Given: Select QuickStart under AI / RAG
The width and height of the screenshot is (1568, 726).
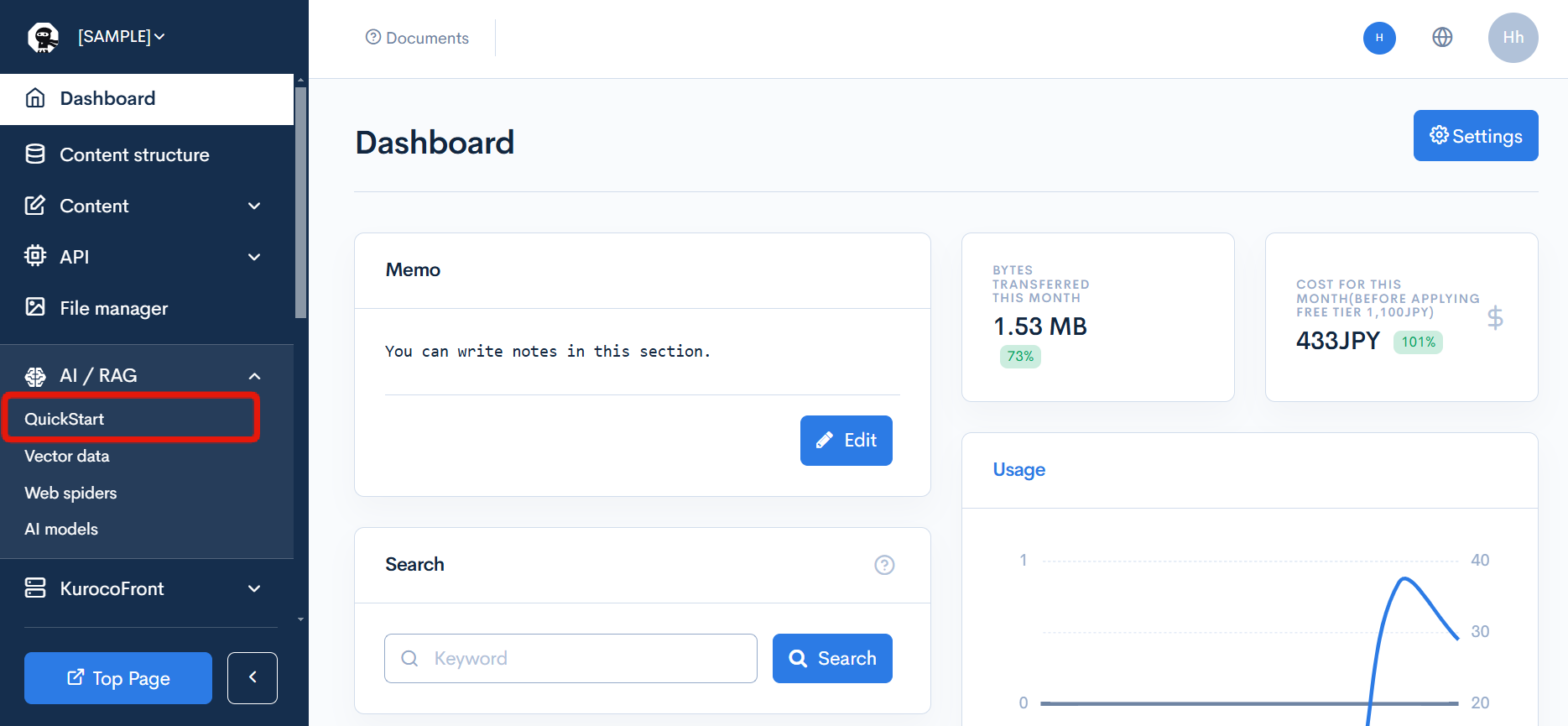Looking at the screenshot, I should pos(65,418).
